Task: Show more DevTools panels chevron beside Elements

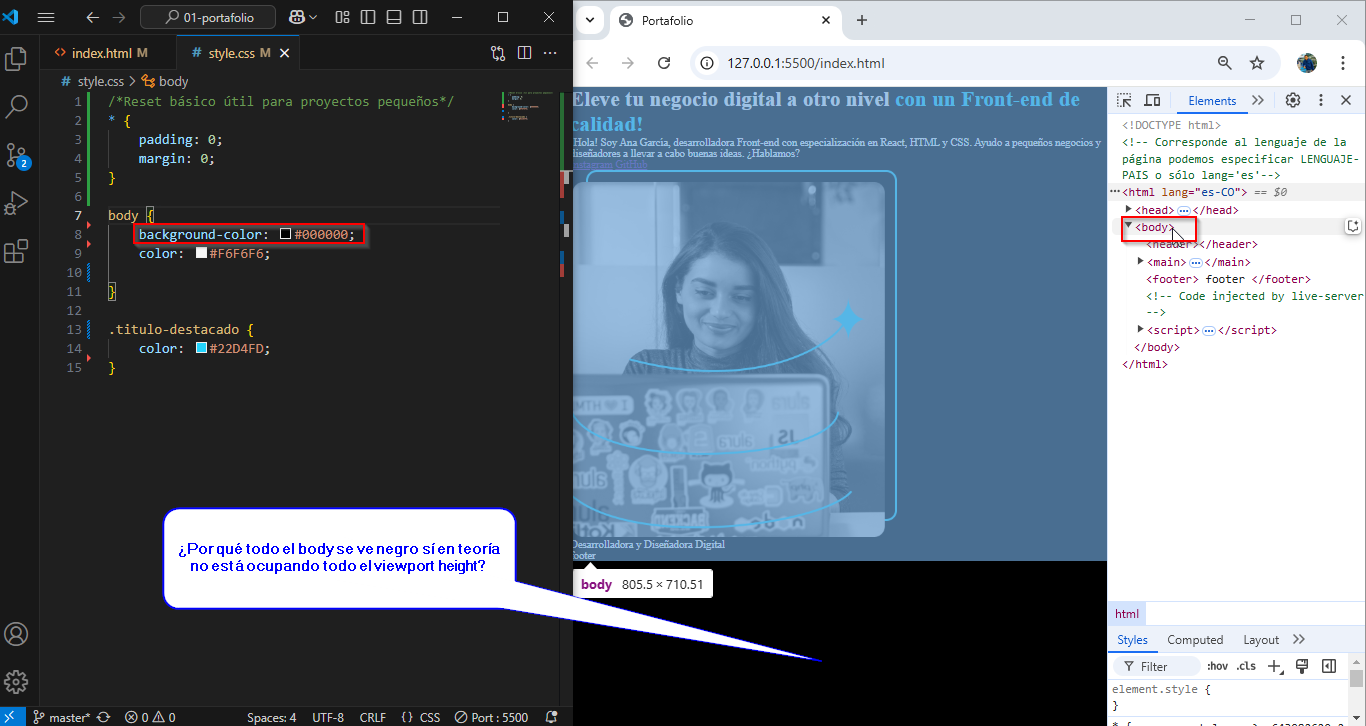Action: pos(1258,100)
